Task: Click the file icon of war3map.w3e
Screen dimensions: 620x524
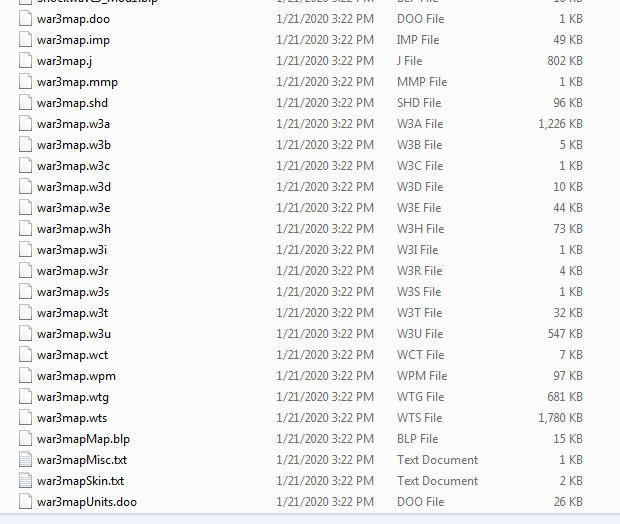Action: (25, 208)
